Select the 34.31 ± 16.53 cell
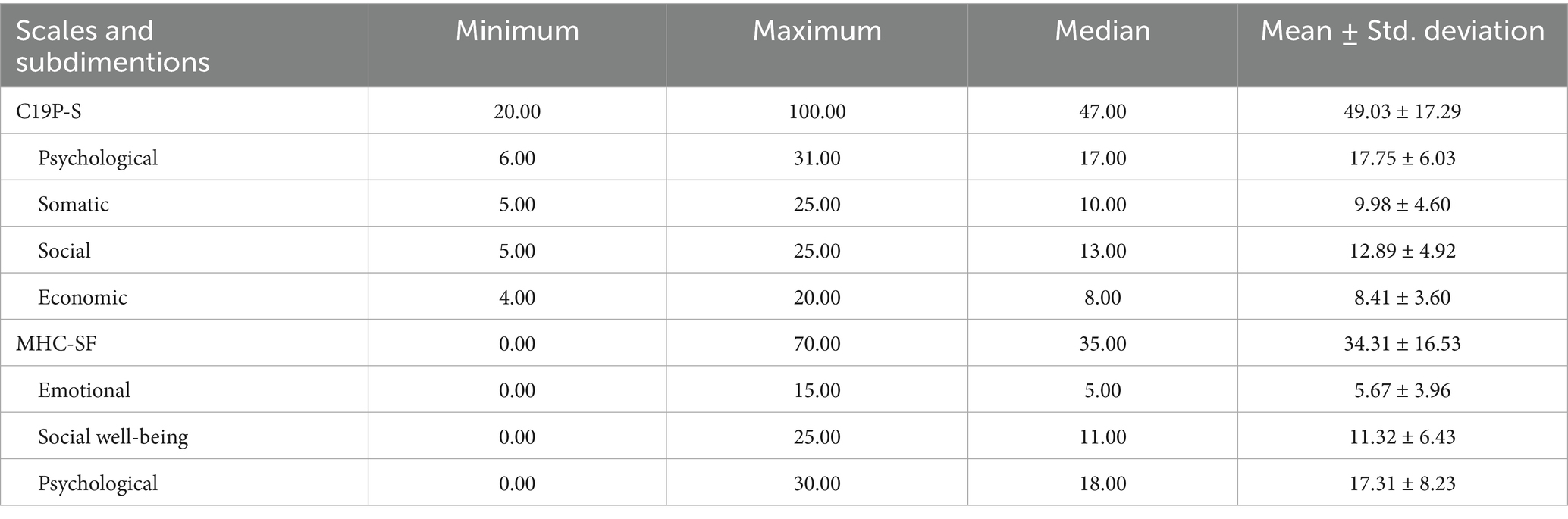This screenshot has width=1568, height=519. pyautogui.click(x=1402, y=344)
